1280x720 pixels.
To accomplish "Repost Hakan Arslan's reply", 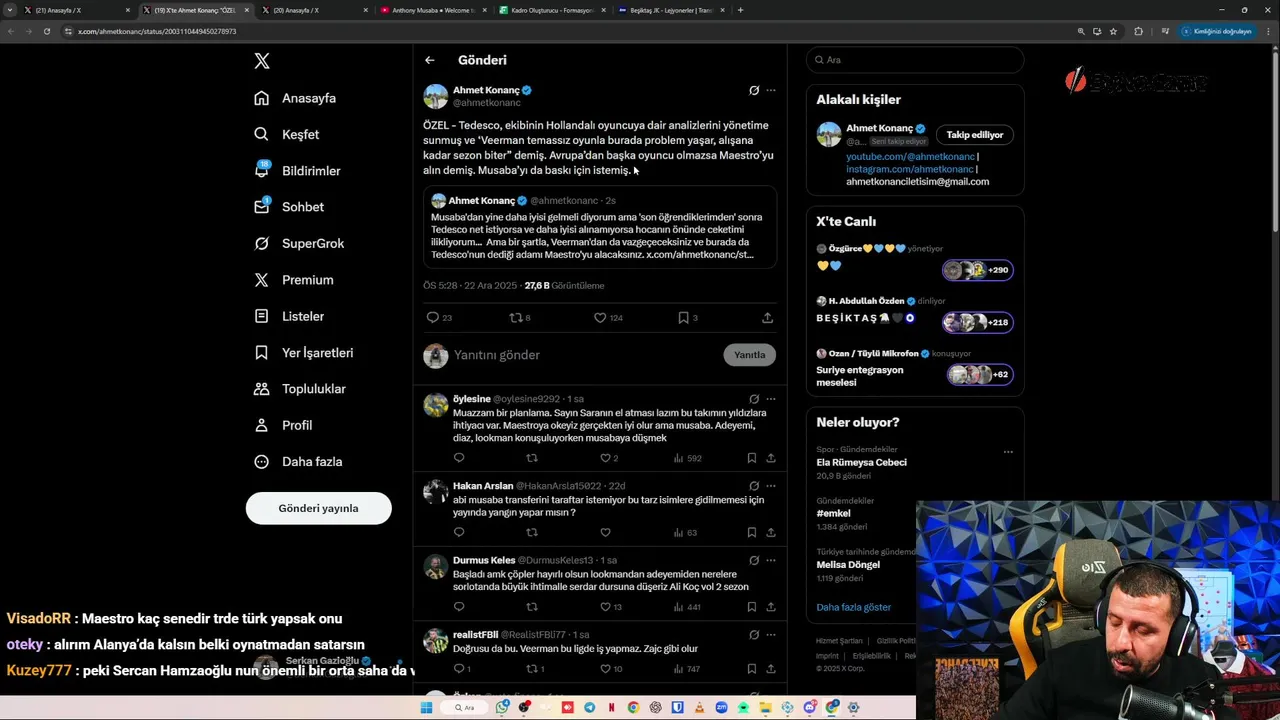I will pyautogui.click(x=532, y=532).
